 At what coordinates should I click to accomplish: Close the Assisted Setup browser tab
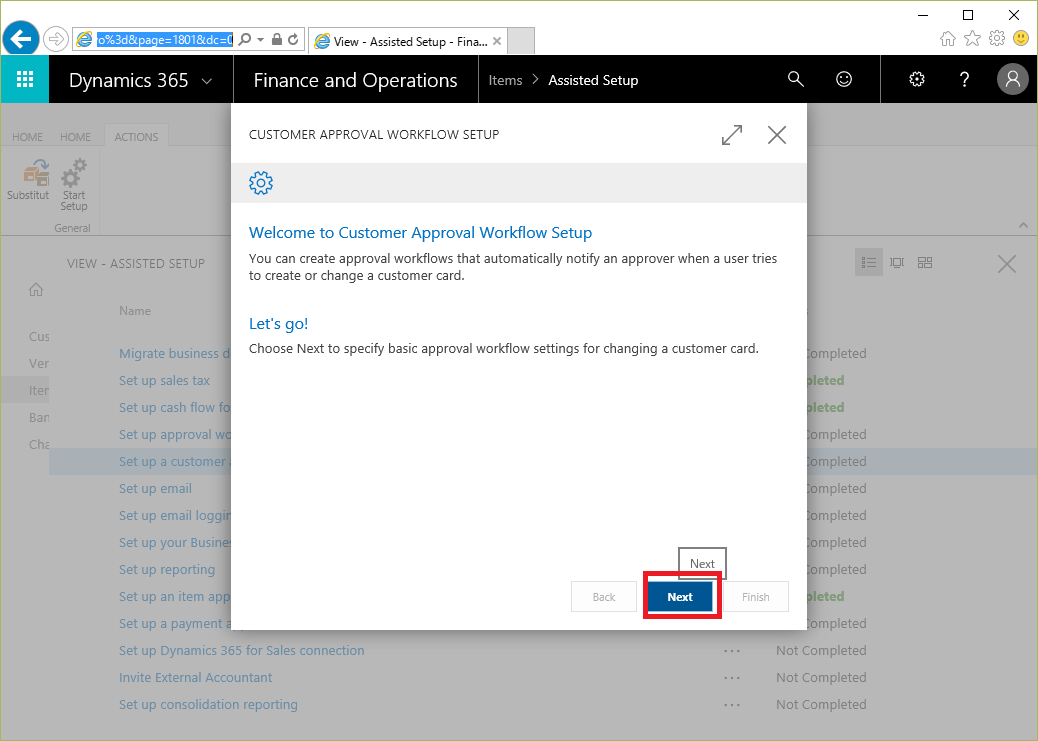click(x=497, y=41)
